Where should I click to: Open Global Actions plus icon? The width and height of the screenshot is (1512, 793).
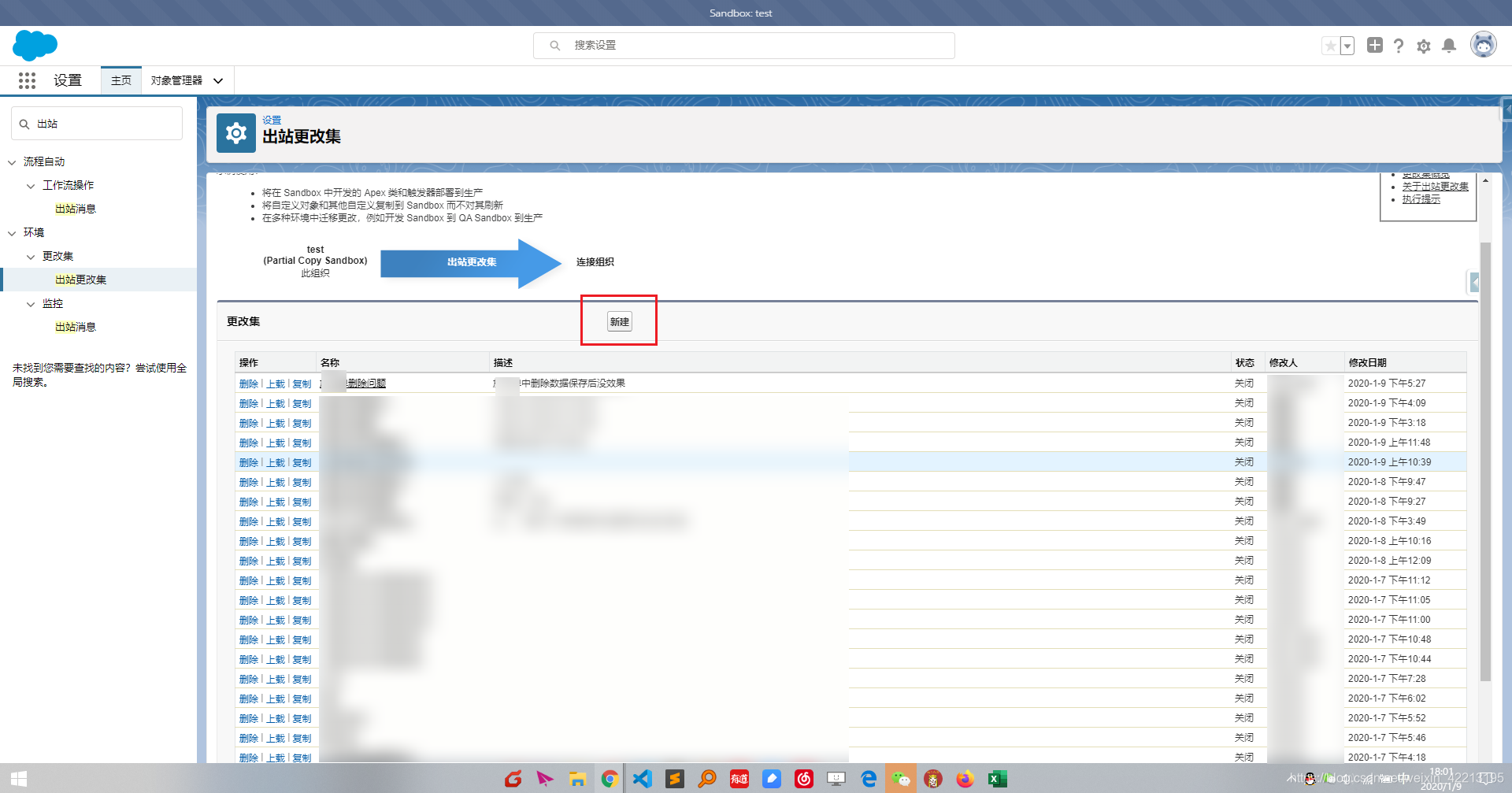(x=1374, y=46)
